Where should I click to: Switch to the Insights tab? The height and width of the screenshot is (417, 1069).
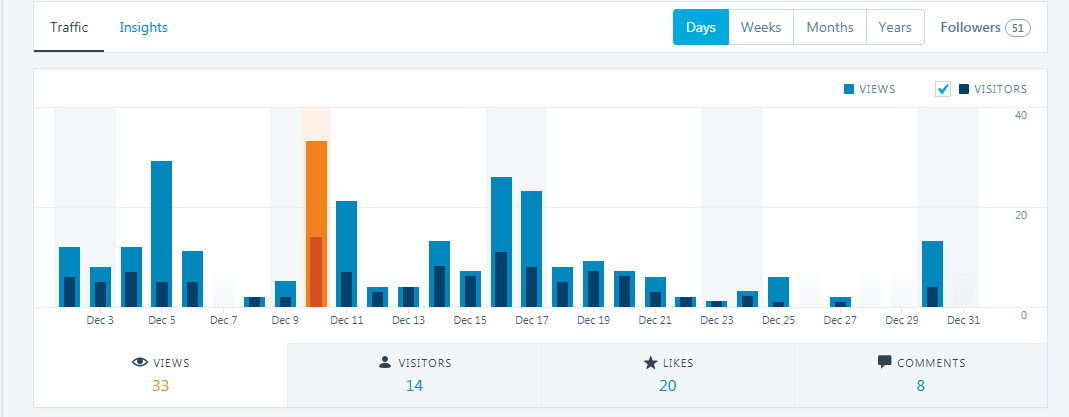(x=143, y=28)
